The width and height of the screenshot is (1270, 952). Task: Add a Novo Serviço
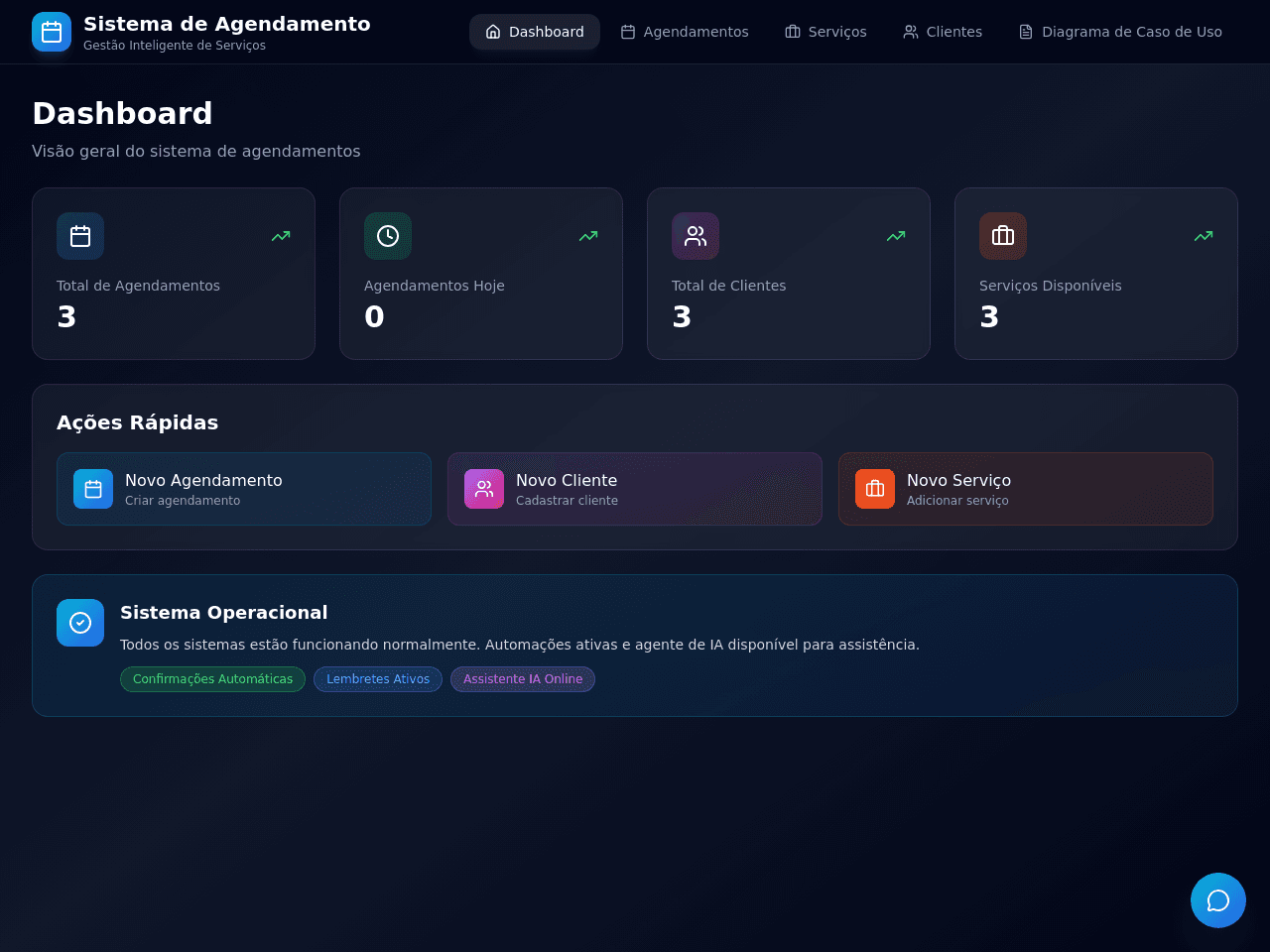tap(1026, 489)
